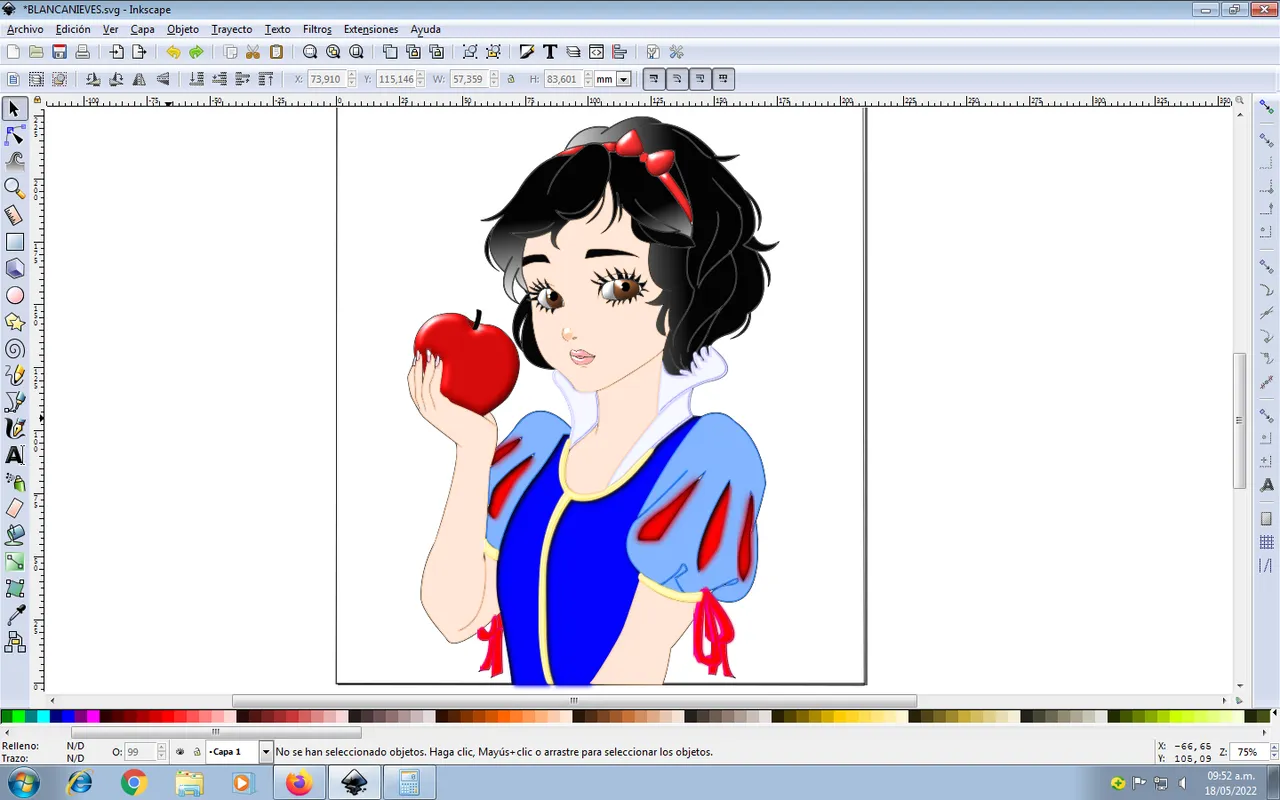The height and width of the screenshot is (800, 1280).
Task: Open the Trayecto menu
Action: (x=231, y=29)
